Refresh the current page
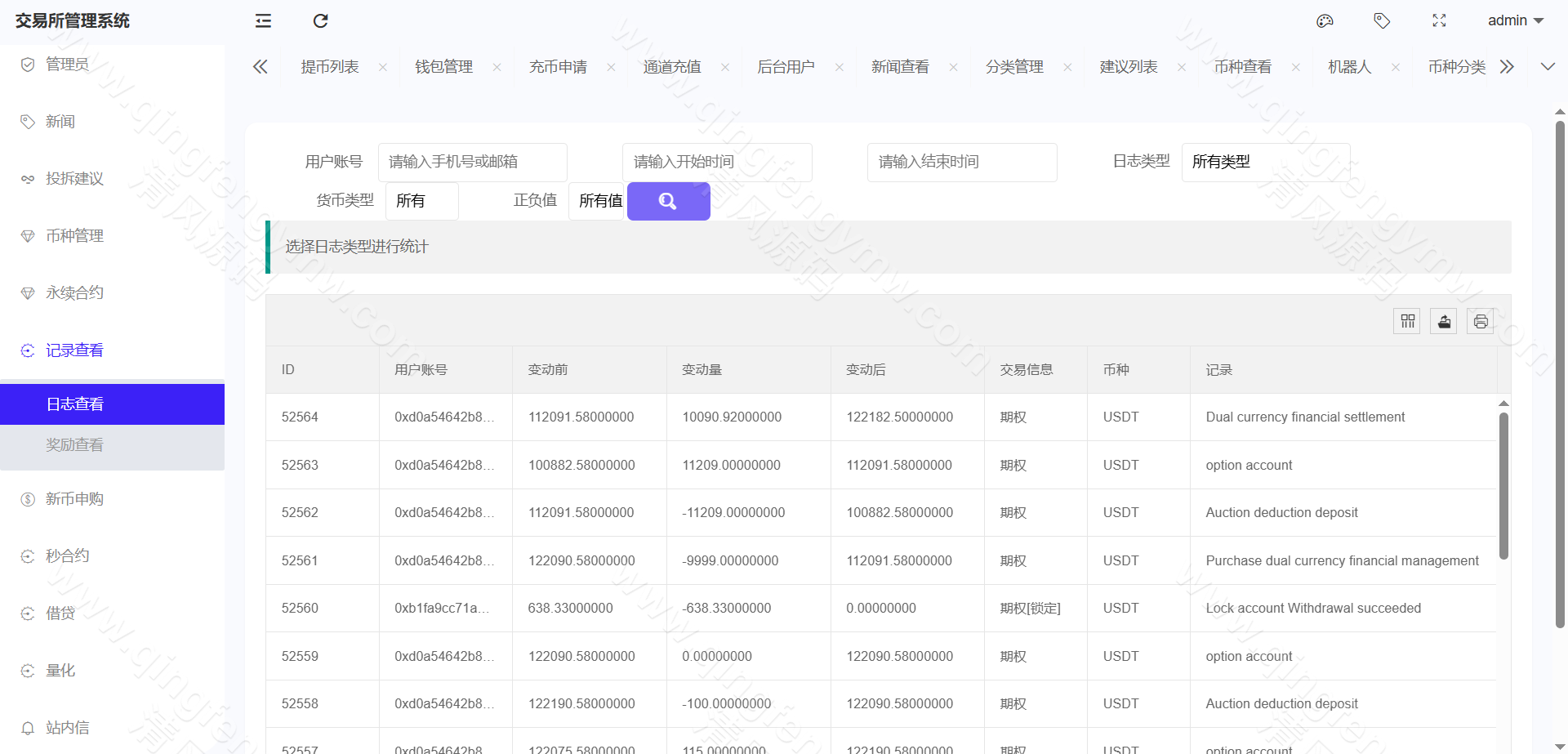 click(x=320, y=20)
